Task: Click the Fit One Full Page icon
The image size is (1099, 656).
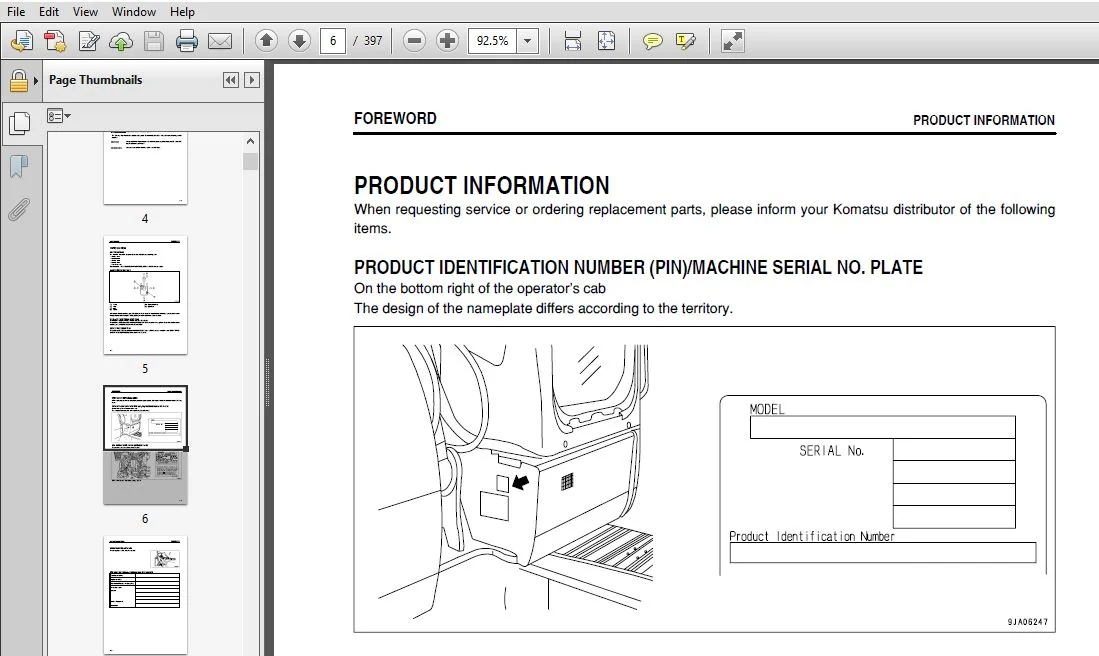Action: tap(606, 41)
